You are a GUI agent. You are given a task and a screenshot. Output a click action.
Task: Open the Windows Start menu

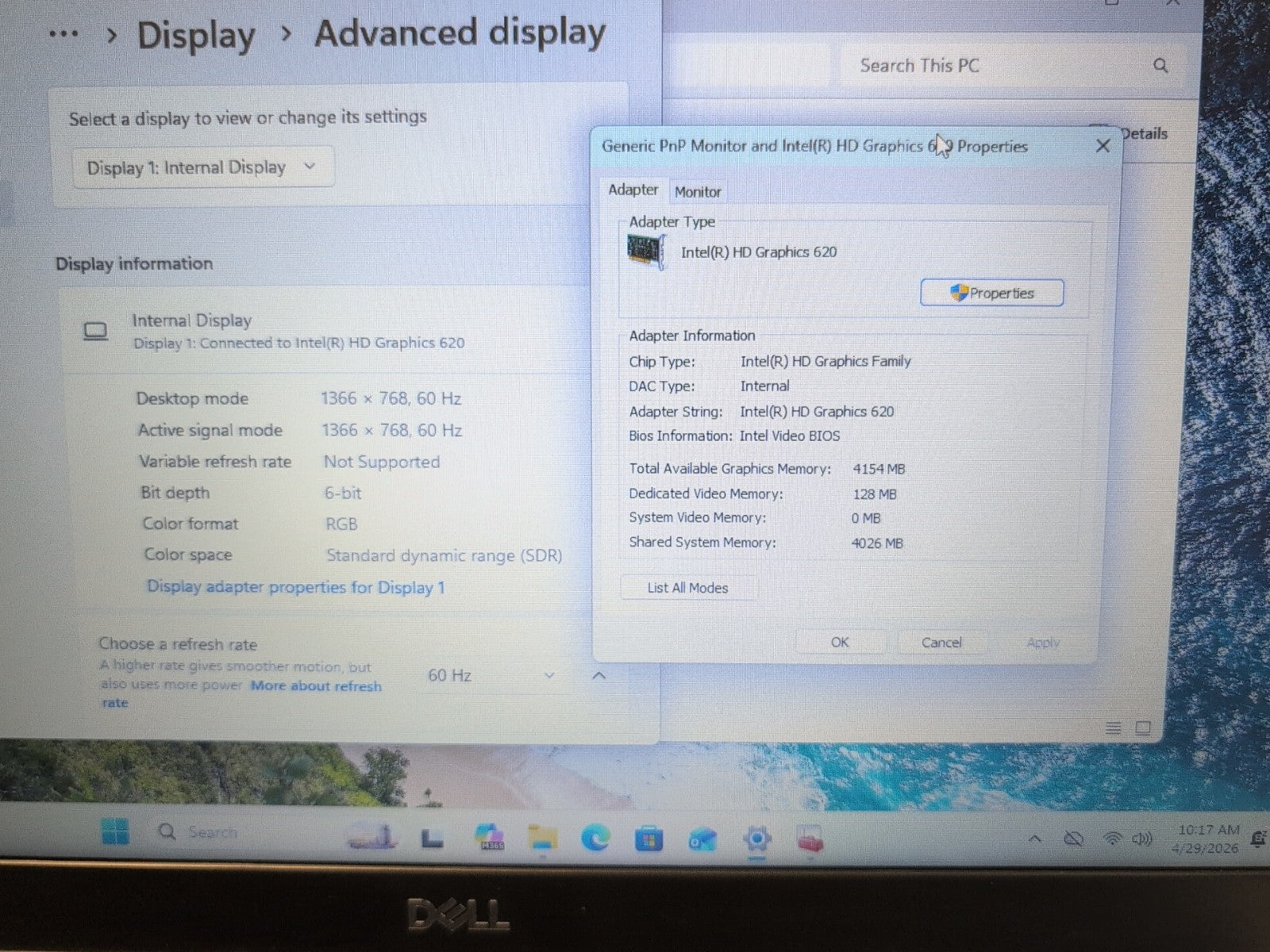click(x=115, y=832)
